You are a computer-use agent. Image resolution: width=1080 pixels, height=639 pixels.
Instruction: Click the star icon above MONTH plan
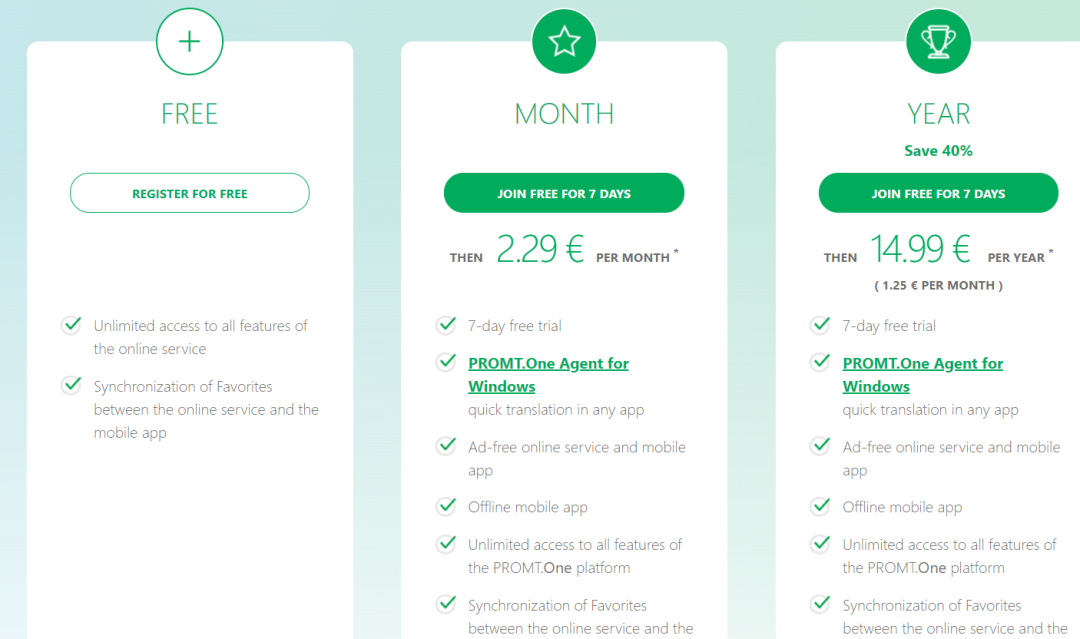564,41
